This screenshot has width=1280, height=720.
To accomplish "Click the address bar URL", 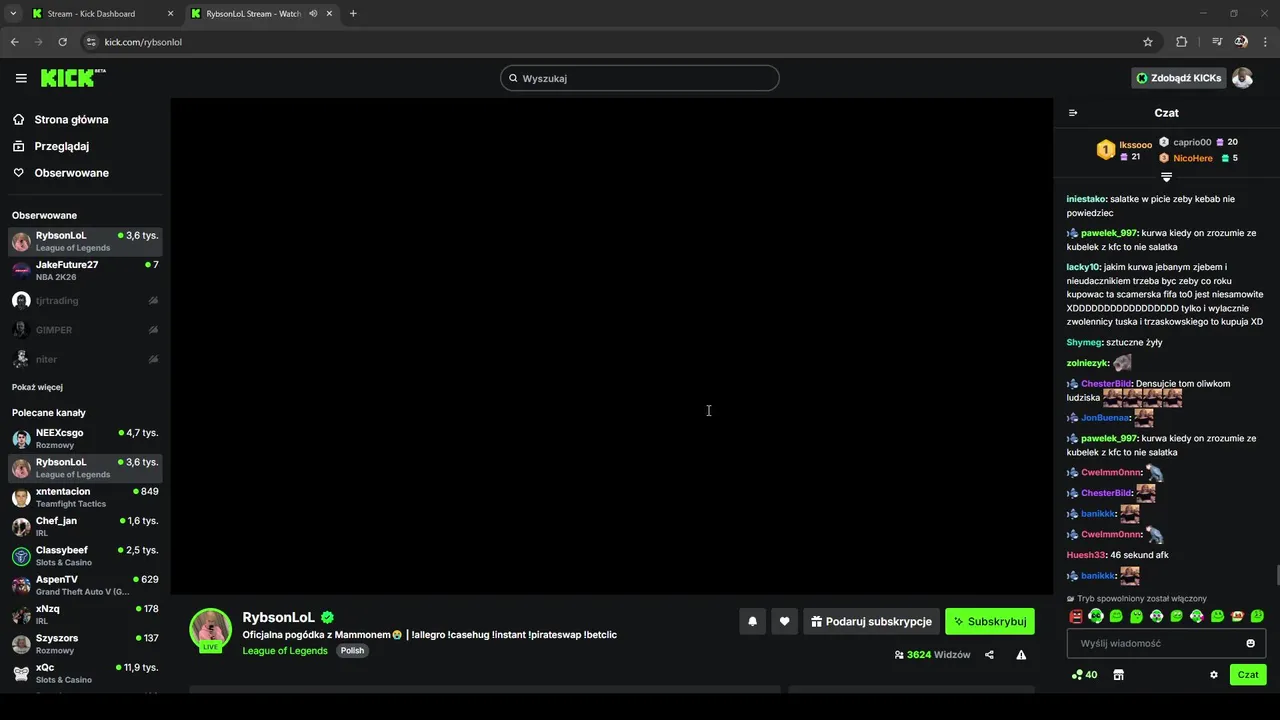I will (x=143, y=42).
